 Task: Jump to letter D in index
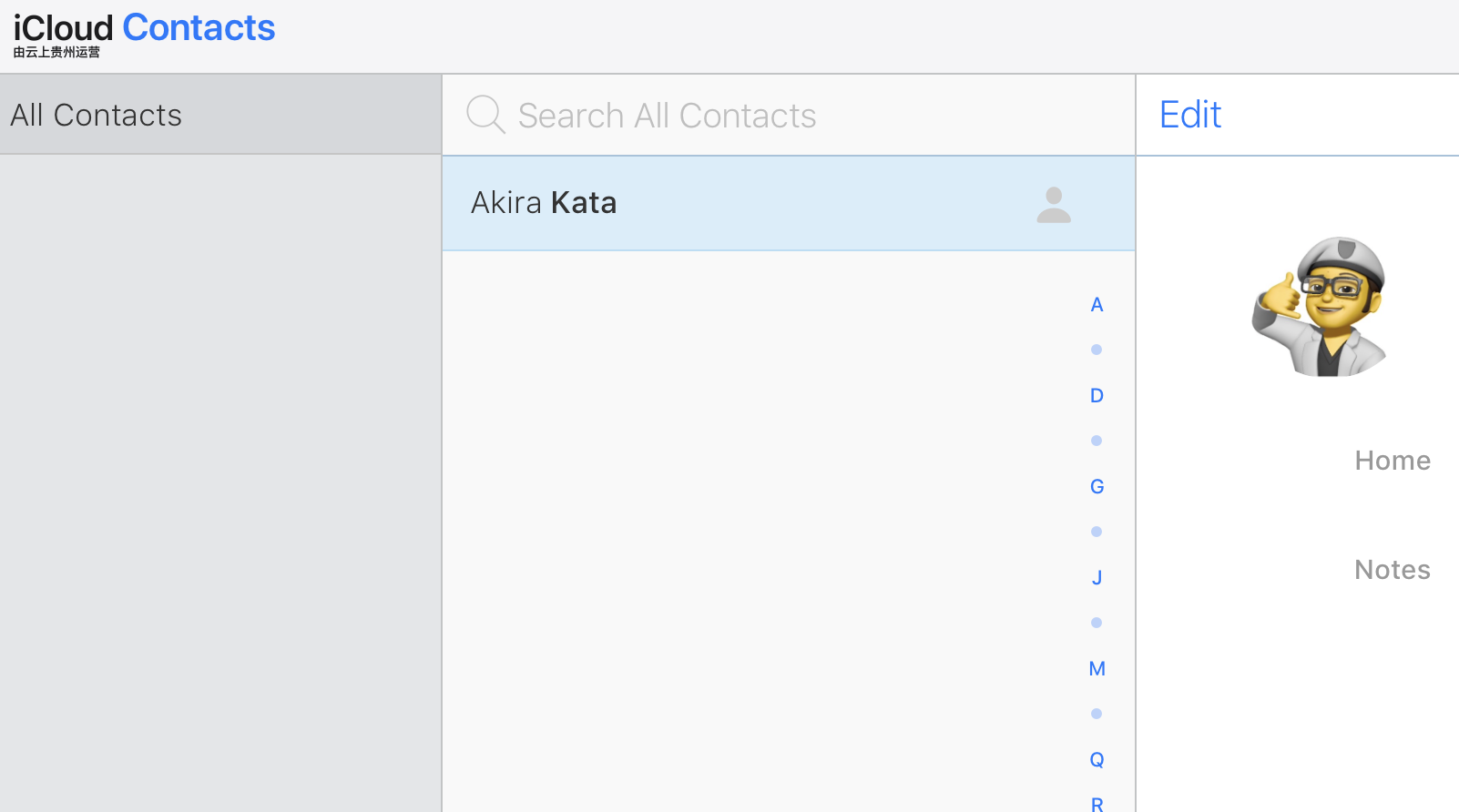click(1097, 396)
